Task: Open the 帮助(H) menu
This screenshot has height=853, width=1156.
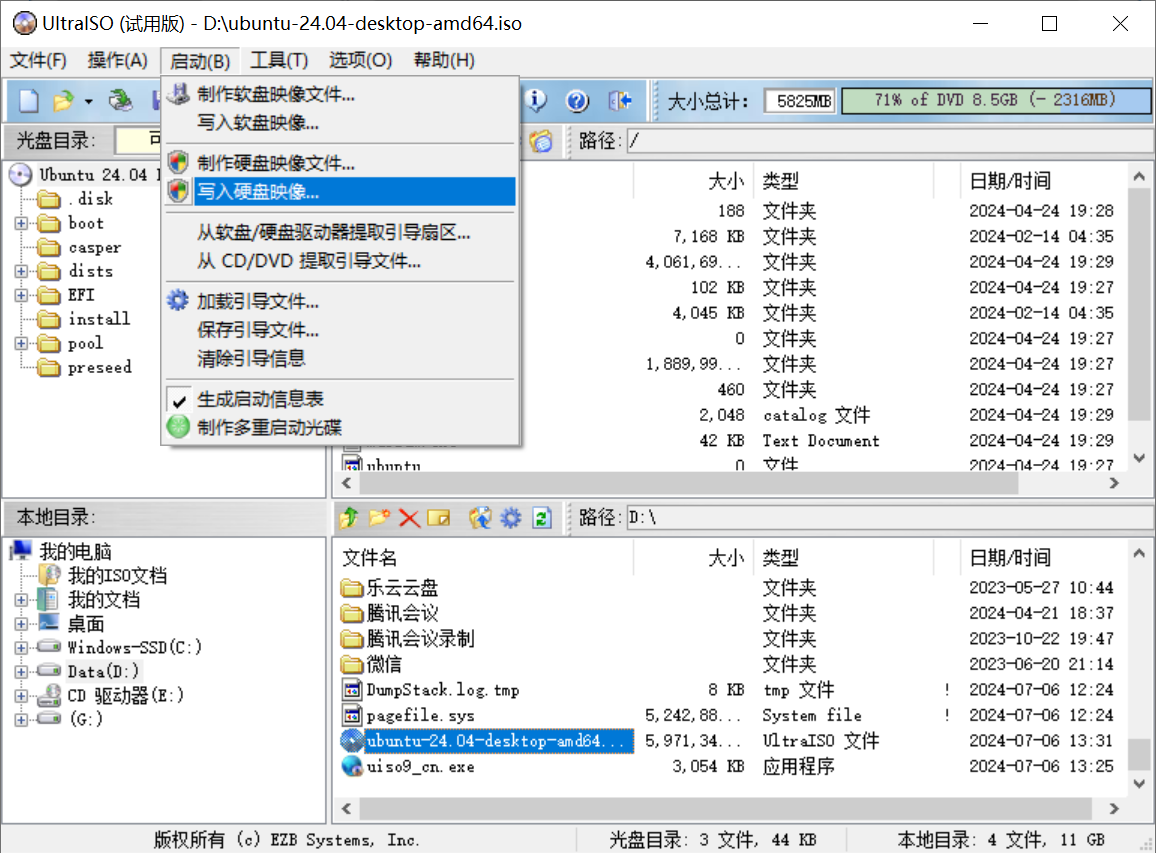Action: [x=444, y=60]
